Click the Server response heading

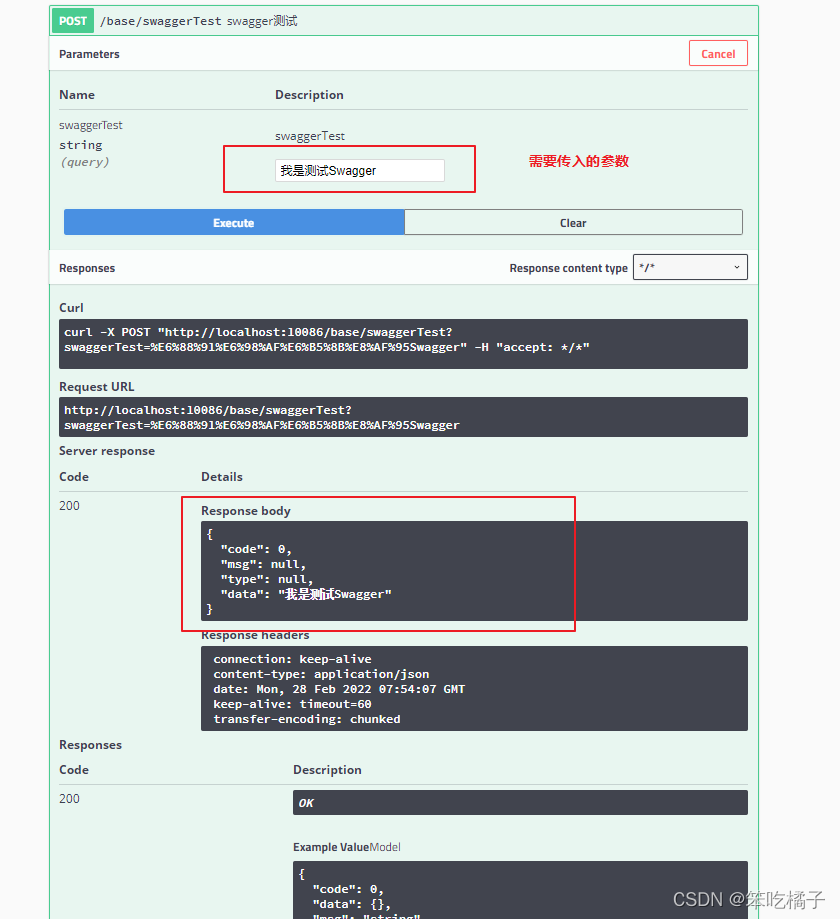(x=107, y=451)
